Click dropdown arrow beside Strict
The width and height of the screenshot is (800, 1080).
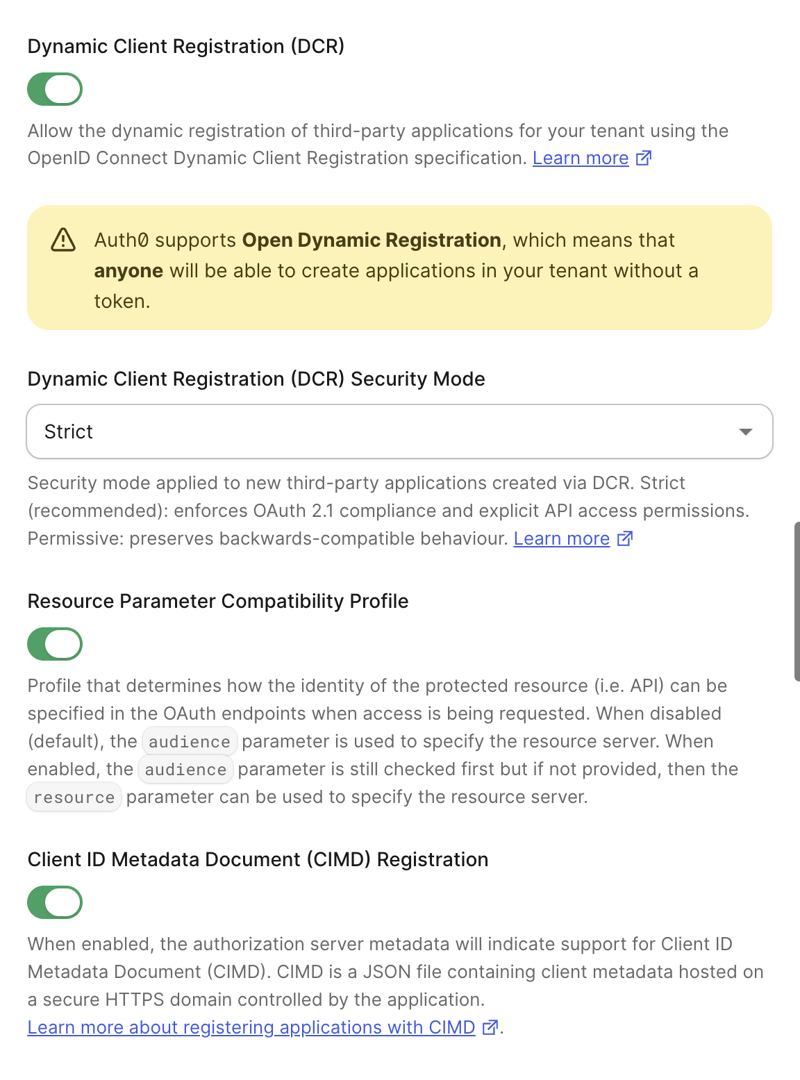pyautogui.click(x=746, y=432)
